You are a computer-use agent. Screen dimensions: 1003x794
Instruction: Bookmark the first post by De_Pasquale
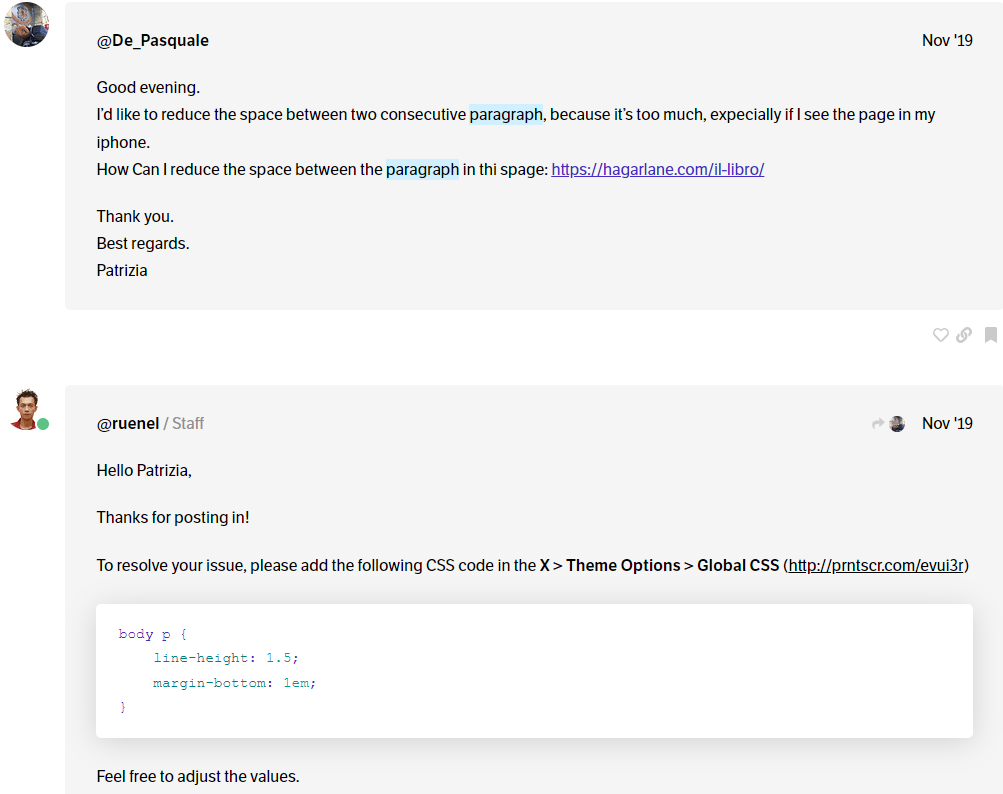[990, 335]
